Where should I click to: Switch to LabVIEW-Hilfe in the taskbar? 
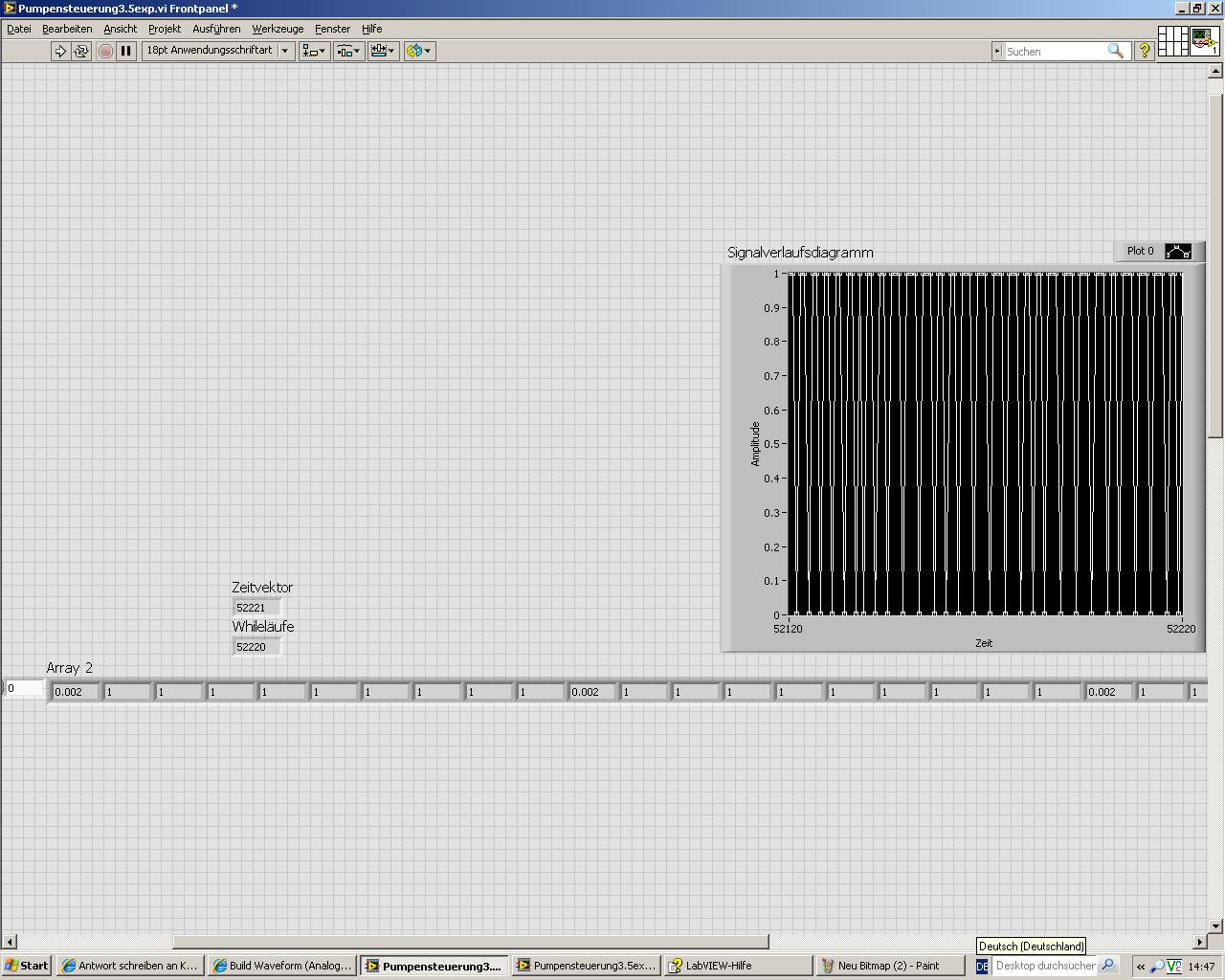[x=718, y=966]
